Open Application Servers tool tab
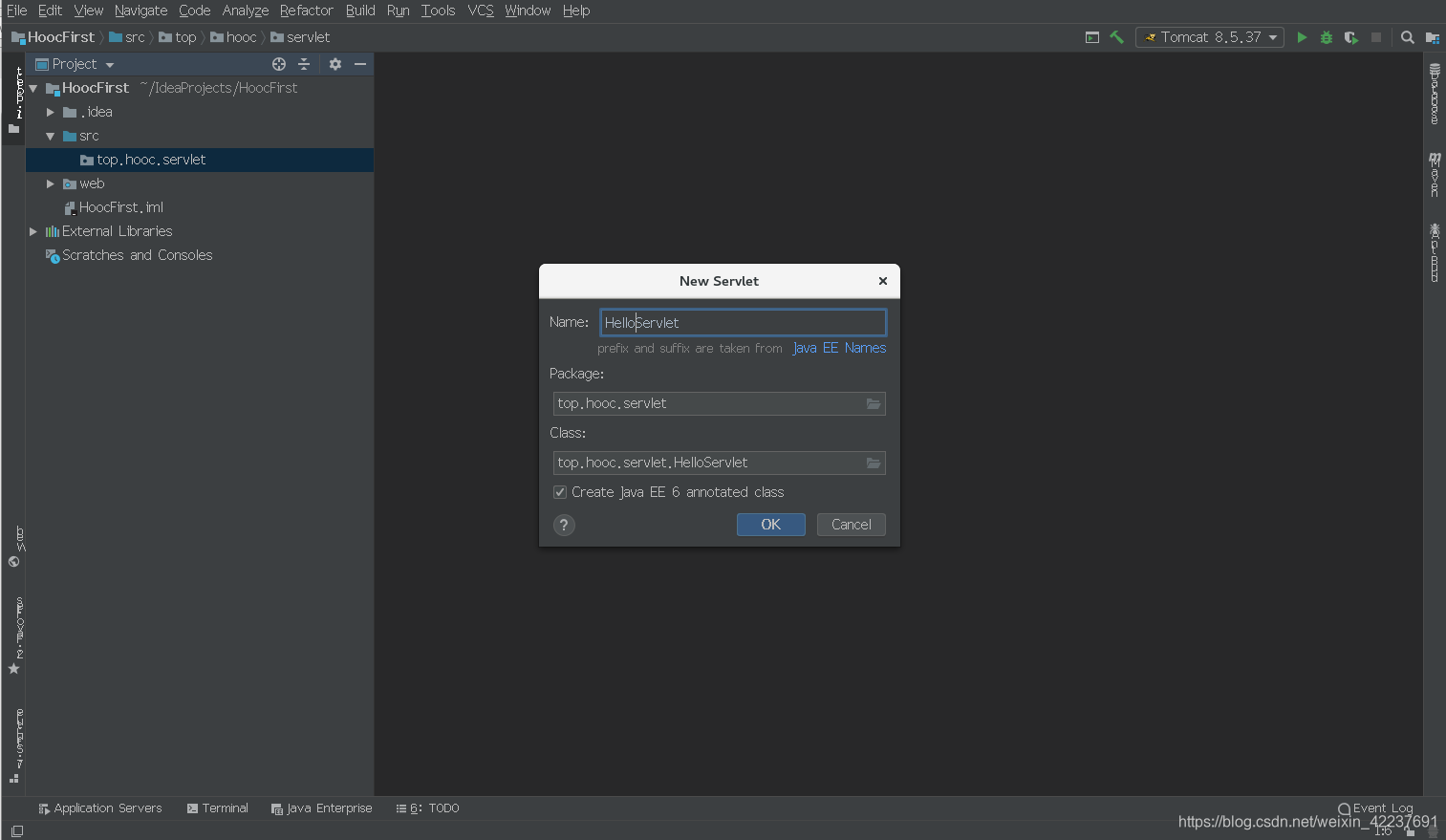 pos(100,808)
